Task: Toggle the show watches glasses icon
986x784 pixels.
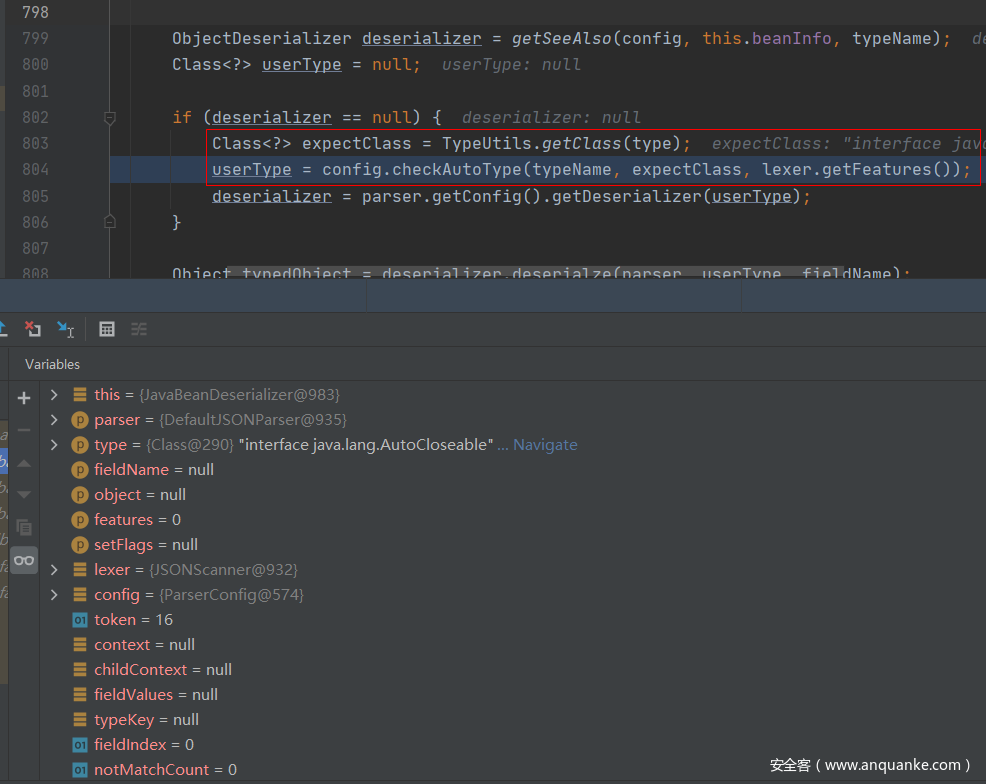Action: (x=24, y=560)
